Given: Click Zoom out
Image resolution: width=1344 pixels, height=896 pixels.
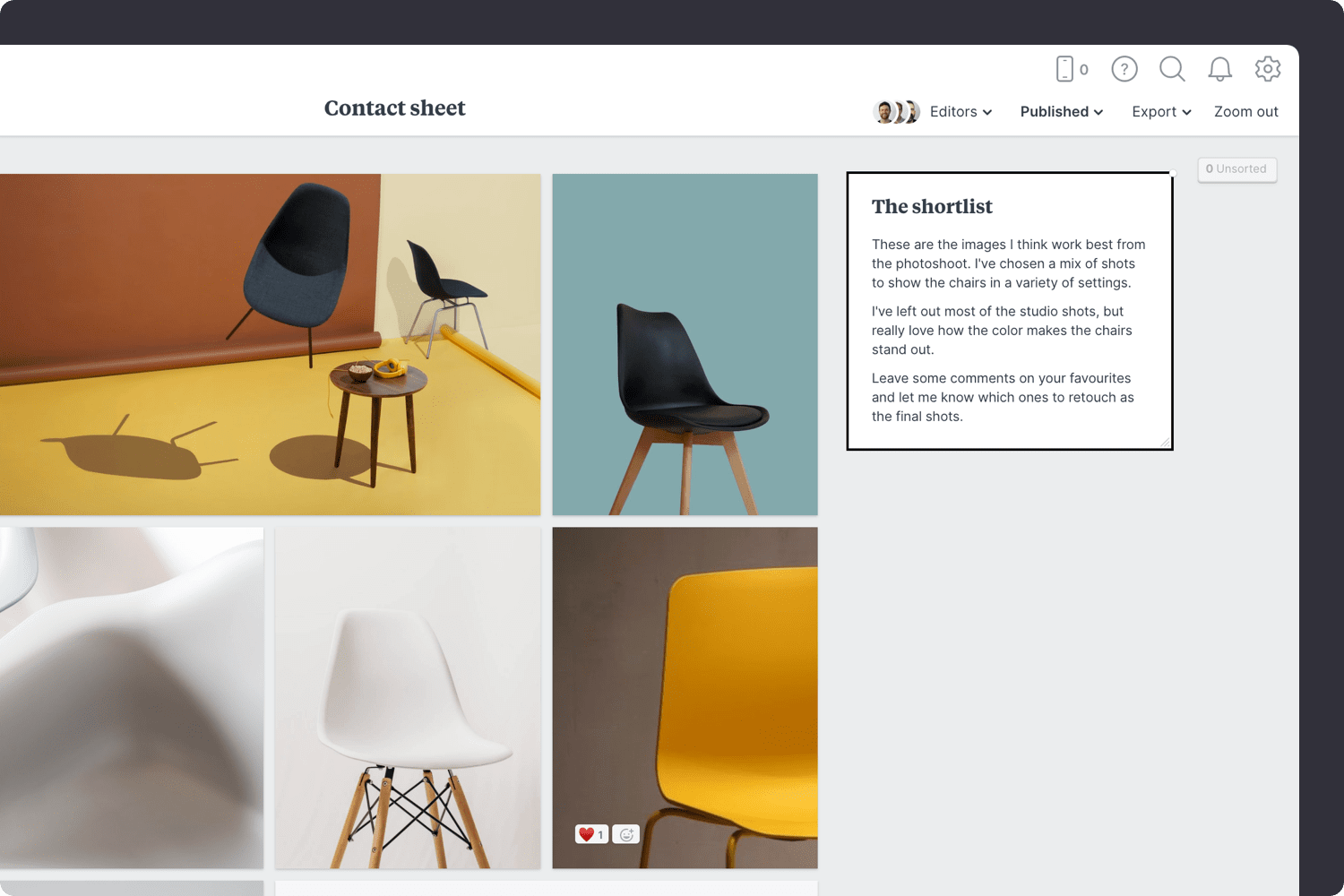Looking at the screenshot, I should (x=1245, y=112).
